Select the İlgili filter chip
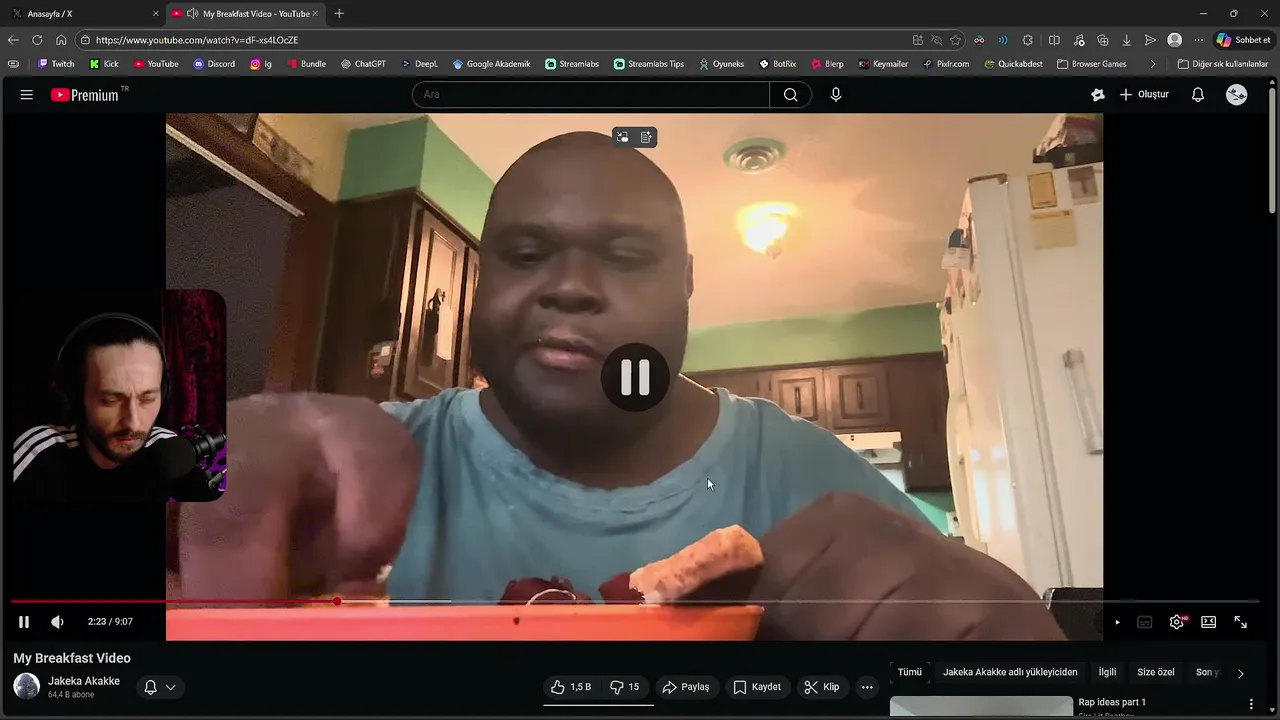 tap(1107, 672)
